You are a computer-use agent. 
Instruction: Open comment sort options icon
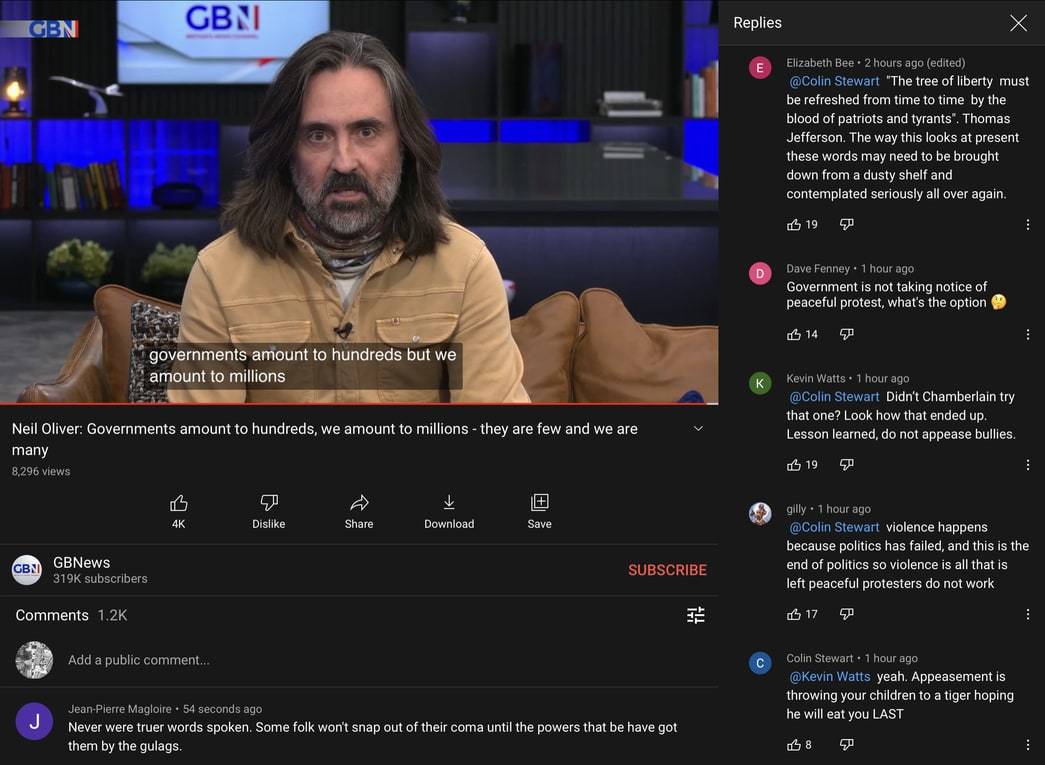pyautogui.click(x=696, y=615)
